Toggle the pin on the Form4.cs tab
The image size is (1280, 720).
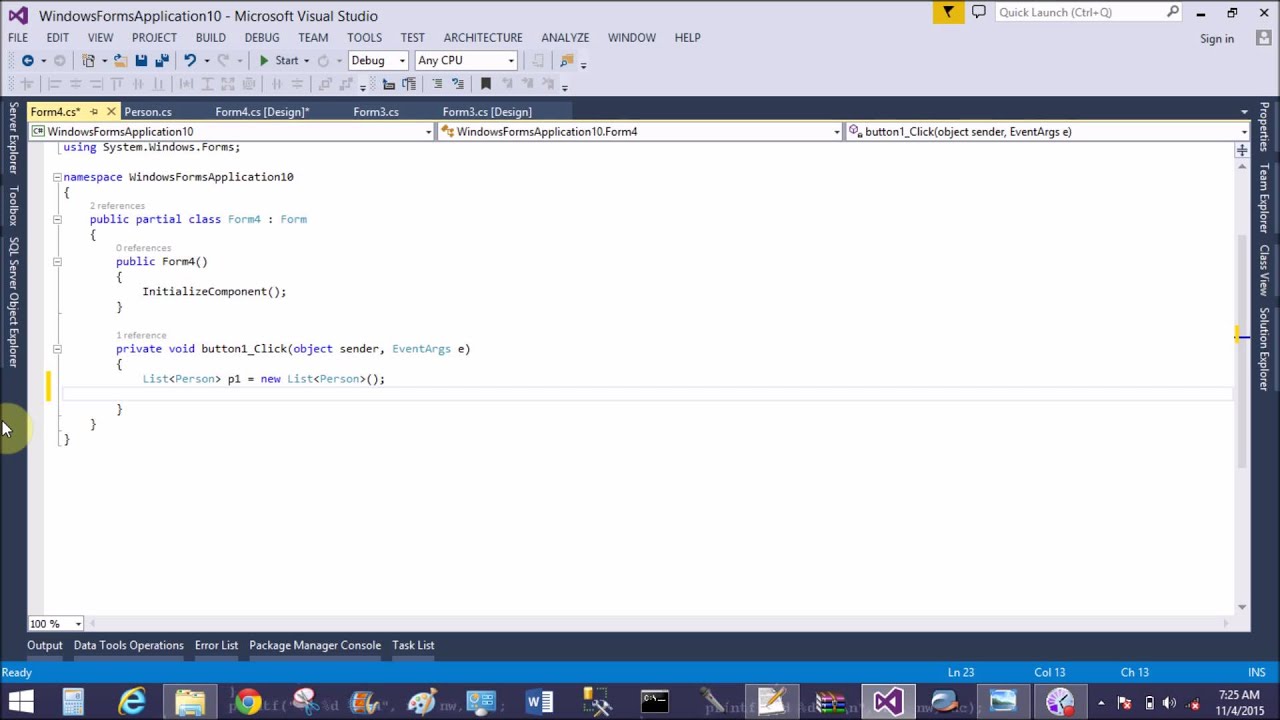(94, 112)
